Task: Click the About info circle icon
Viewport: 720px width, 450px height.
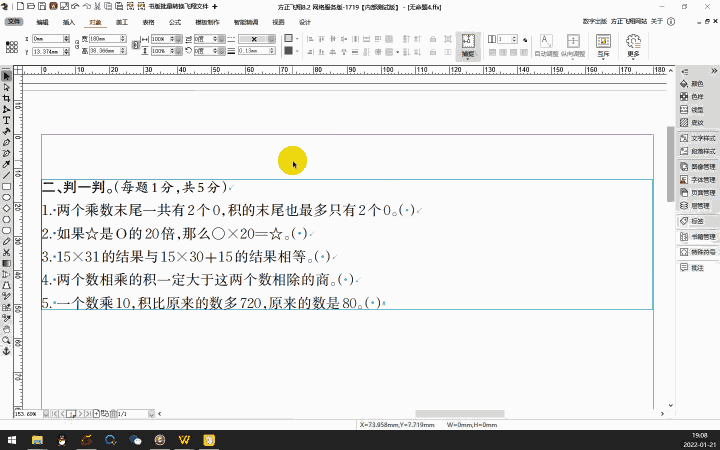Action: click(x=671, y=22)
